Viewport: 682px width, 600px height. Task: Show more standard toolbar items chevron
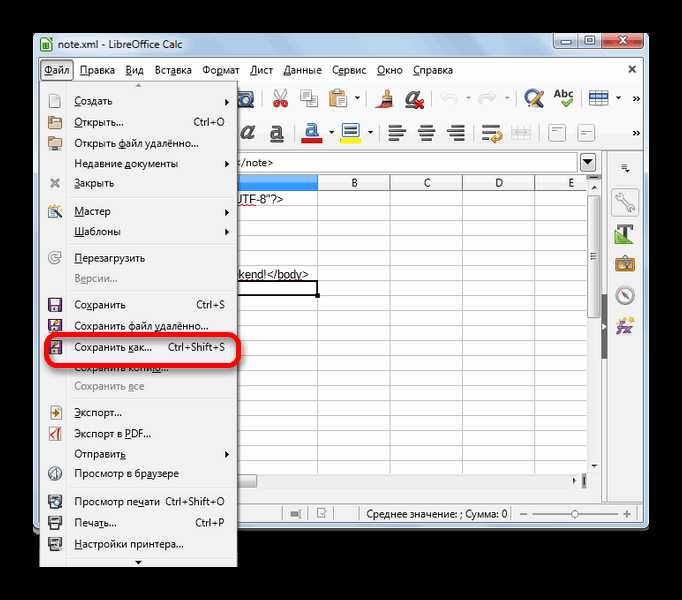click(636, 99)
